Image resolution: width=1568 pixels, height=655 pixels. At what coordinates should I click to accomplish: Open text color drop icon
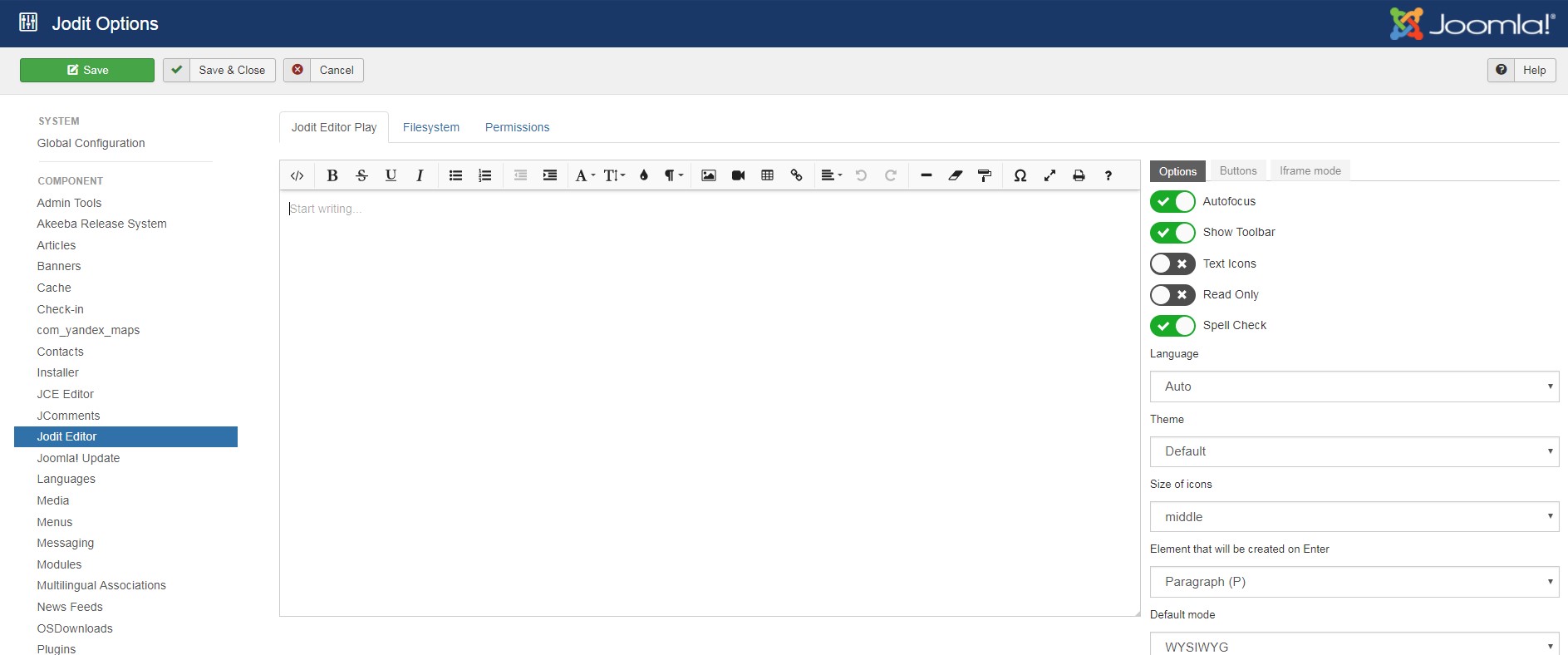pyautogui.click(x=643, y=175)
